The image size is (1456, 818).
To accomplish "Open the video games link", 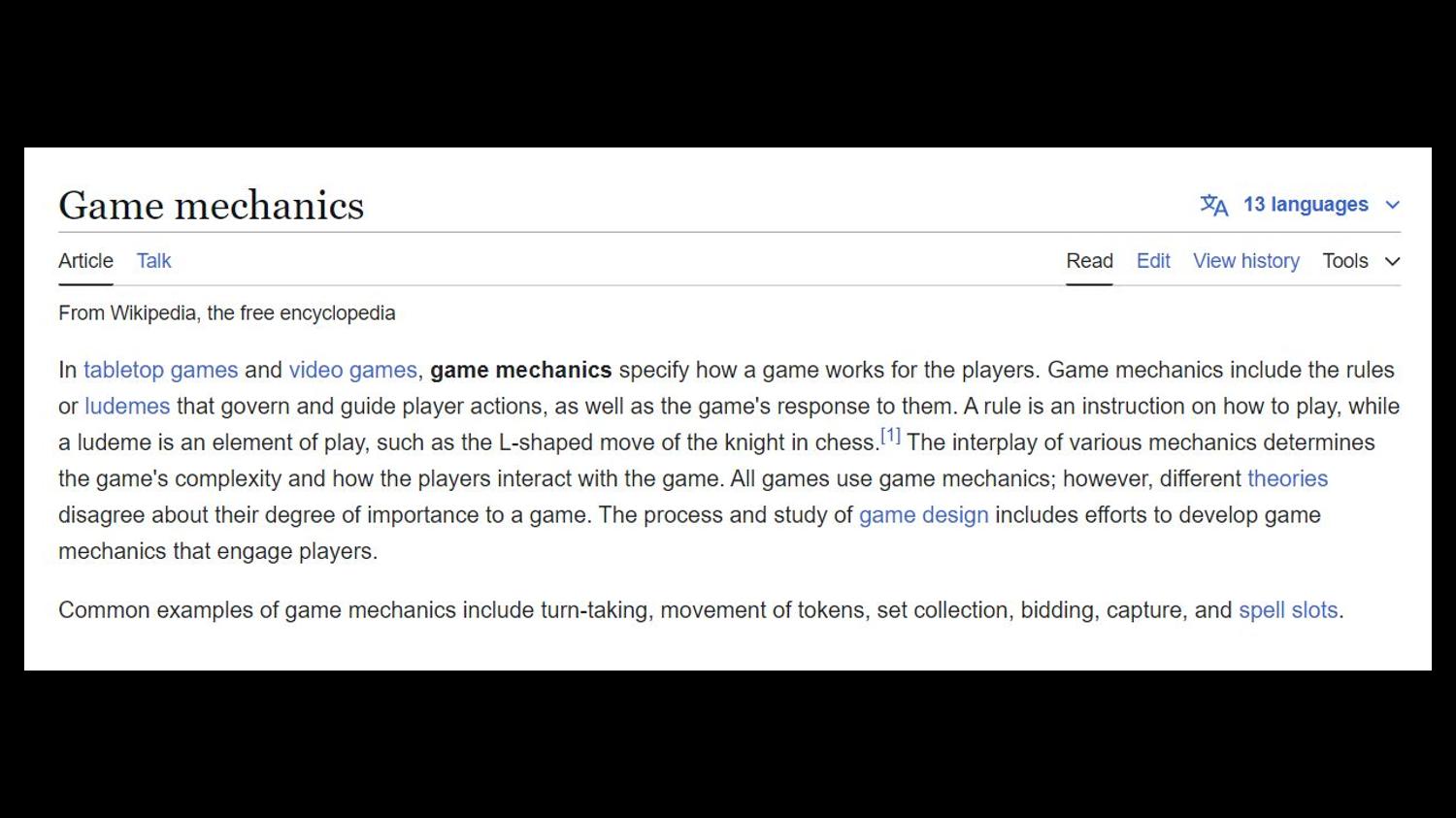I will [352, 370].
